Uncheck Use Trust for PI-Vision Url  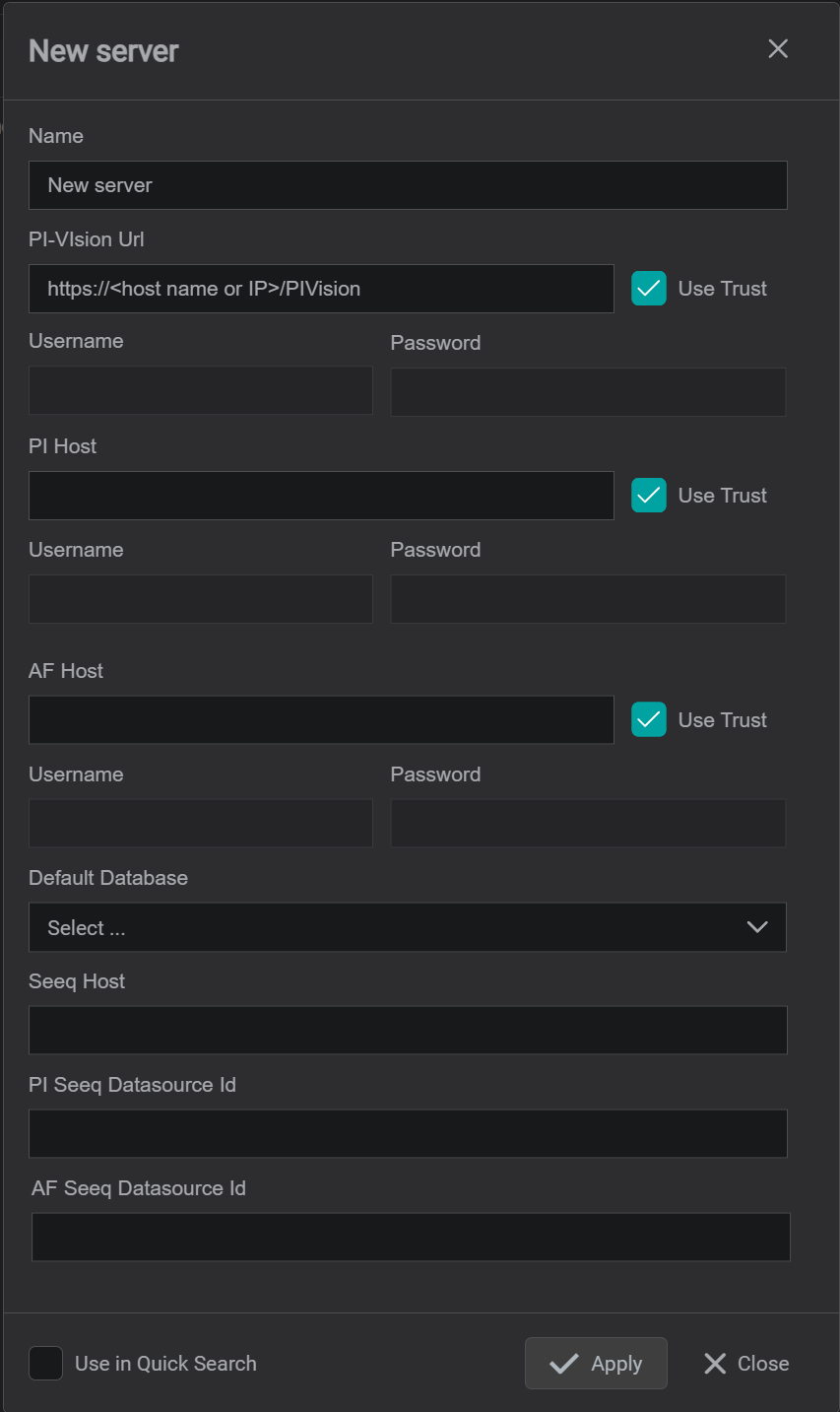tap(649, 289)
